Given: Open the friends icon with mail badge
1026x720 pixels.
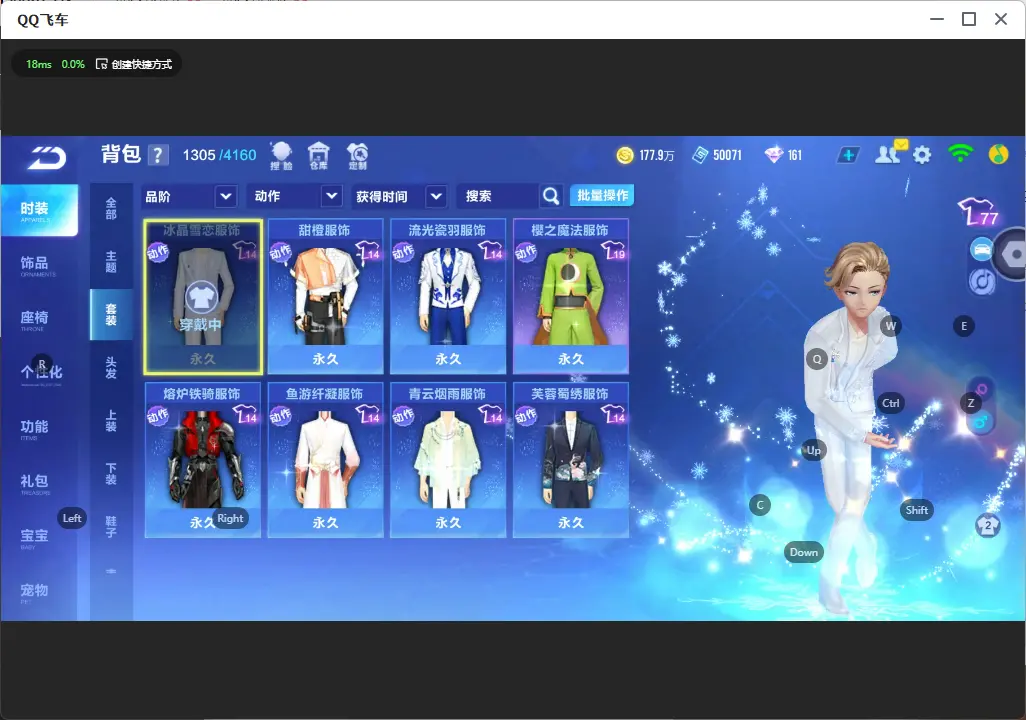Looking at the screenshot, I should coord(891,153).
